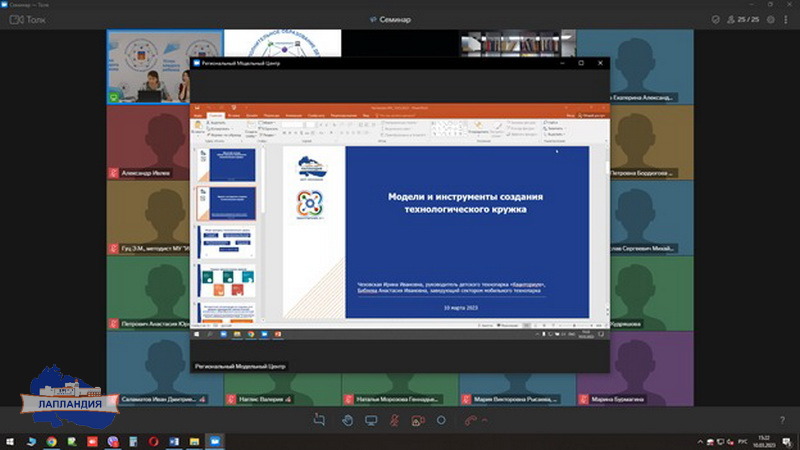Click the presenter's webcam video tile
Viewport: 800px width, 450px height.
coord(150,67)
